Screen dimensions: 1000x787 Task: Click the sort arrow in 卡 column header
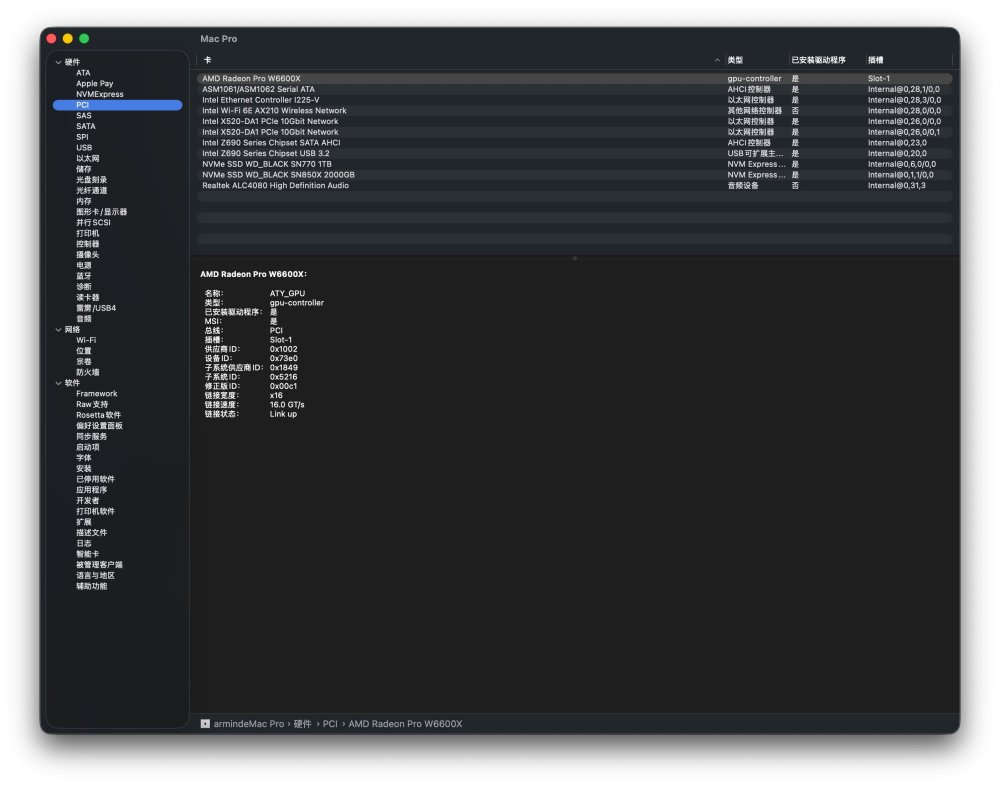(x=717, y=61)
